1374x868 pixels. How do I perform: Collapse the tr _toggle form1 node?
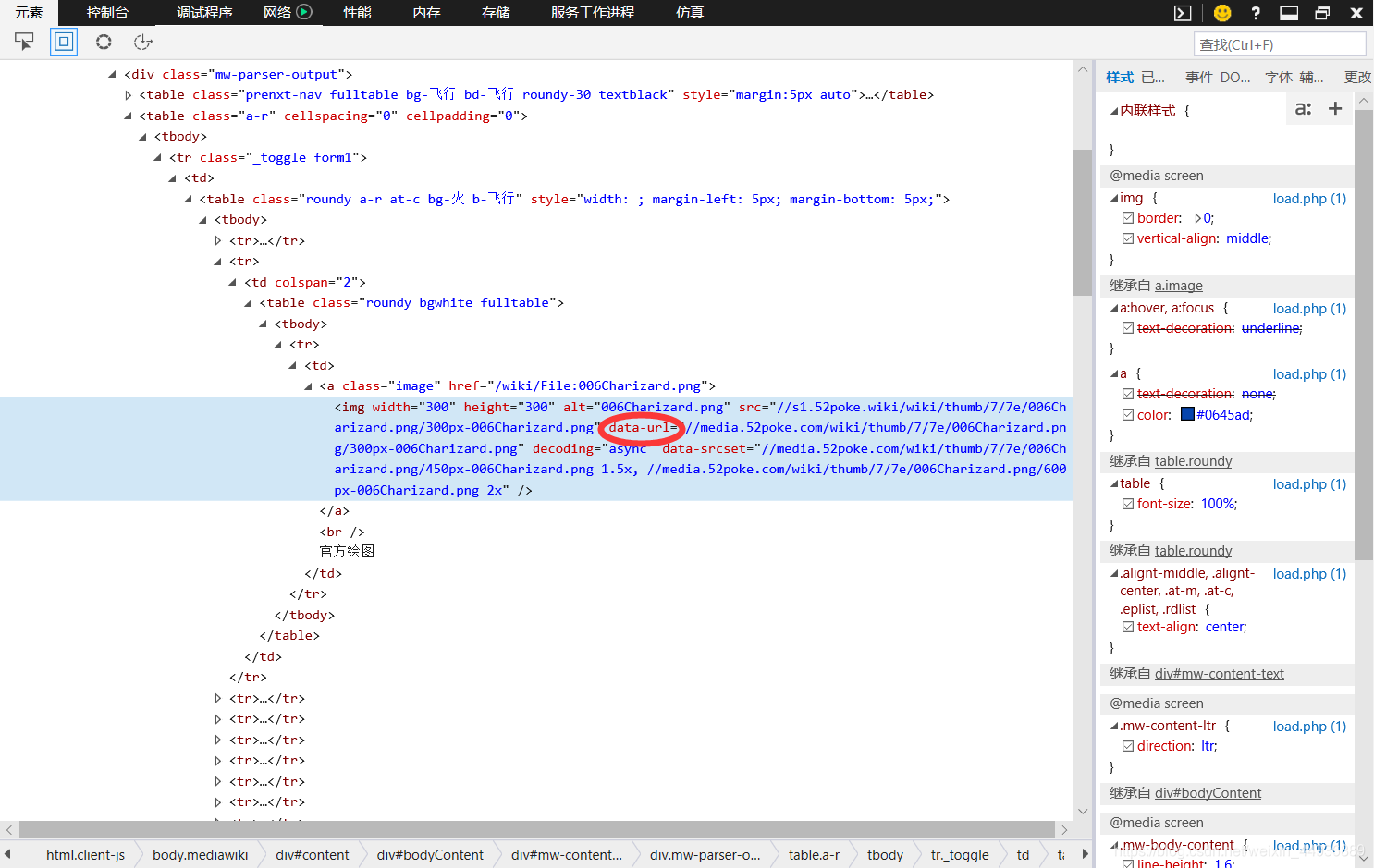pyautogui.click(x=158, y=157)
